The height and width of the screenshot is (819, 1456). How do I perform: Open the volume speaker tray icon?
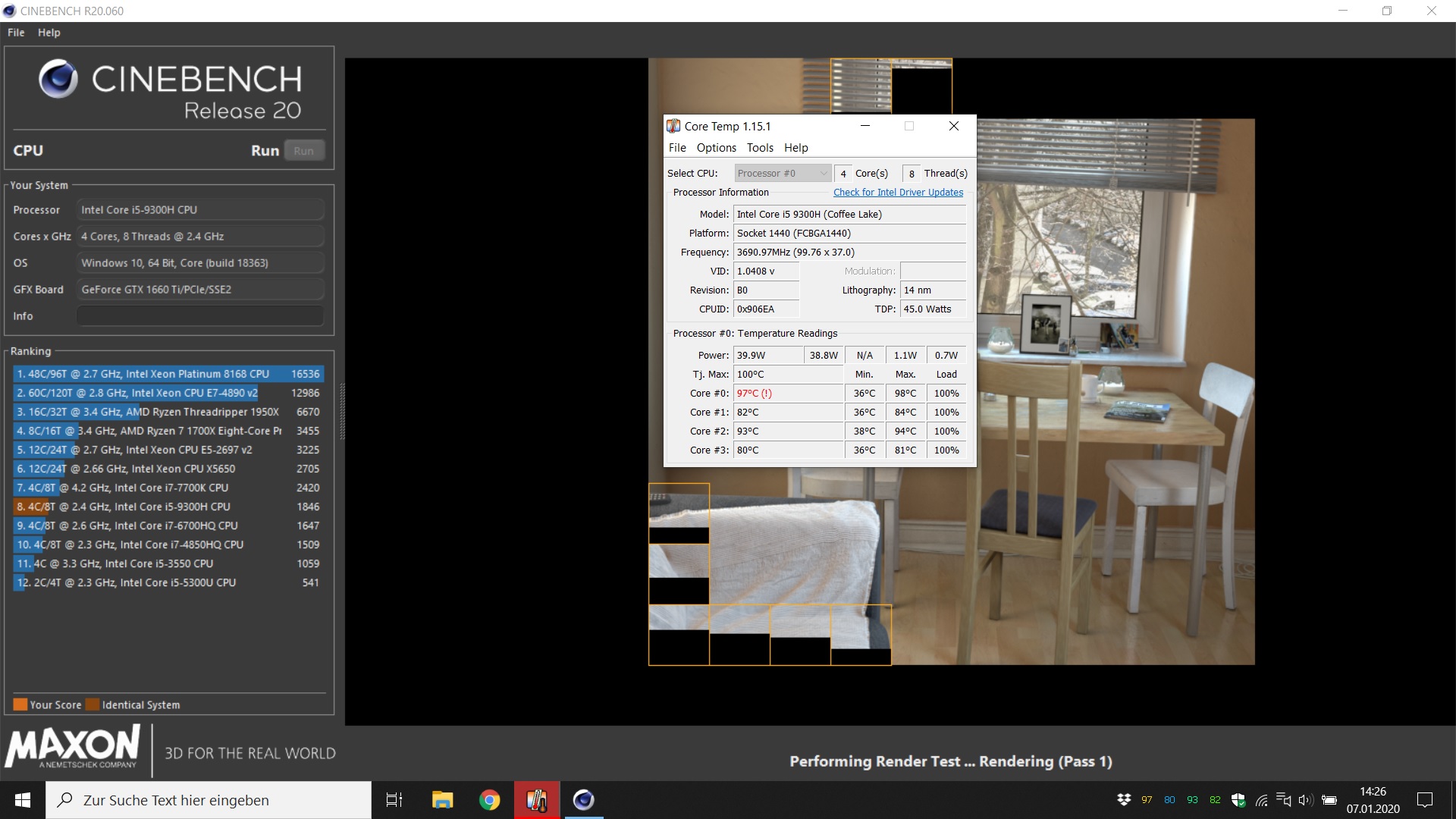coord(1305,800)
